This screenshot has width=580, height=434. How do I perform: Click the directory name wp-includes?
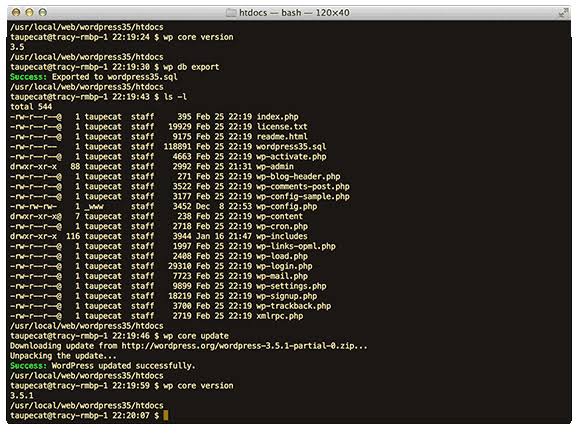[x=282, y=236]
